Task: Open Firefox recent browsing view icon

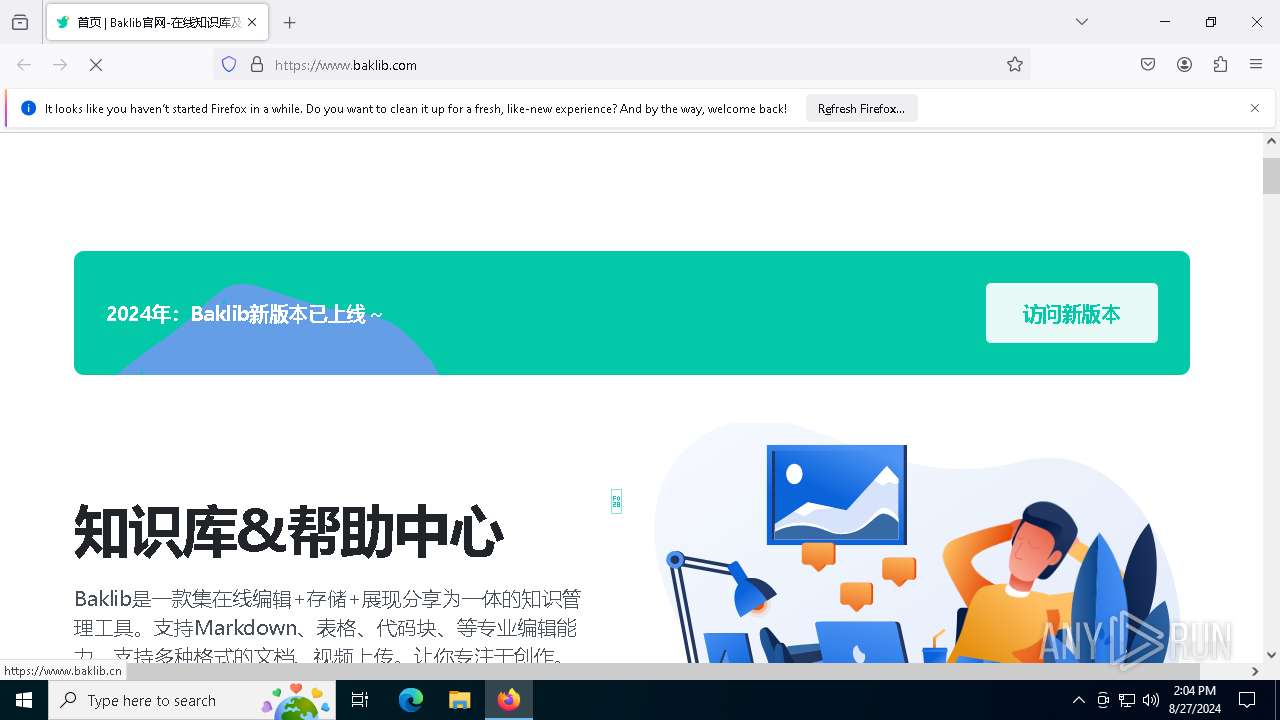Action: click(x=20, y=22)
